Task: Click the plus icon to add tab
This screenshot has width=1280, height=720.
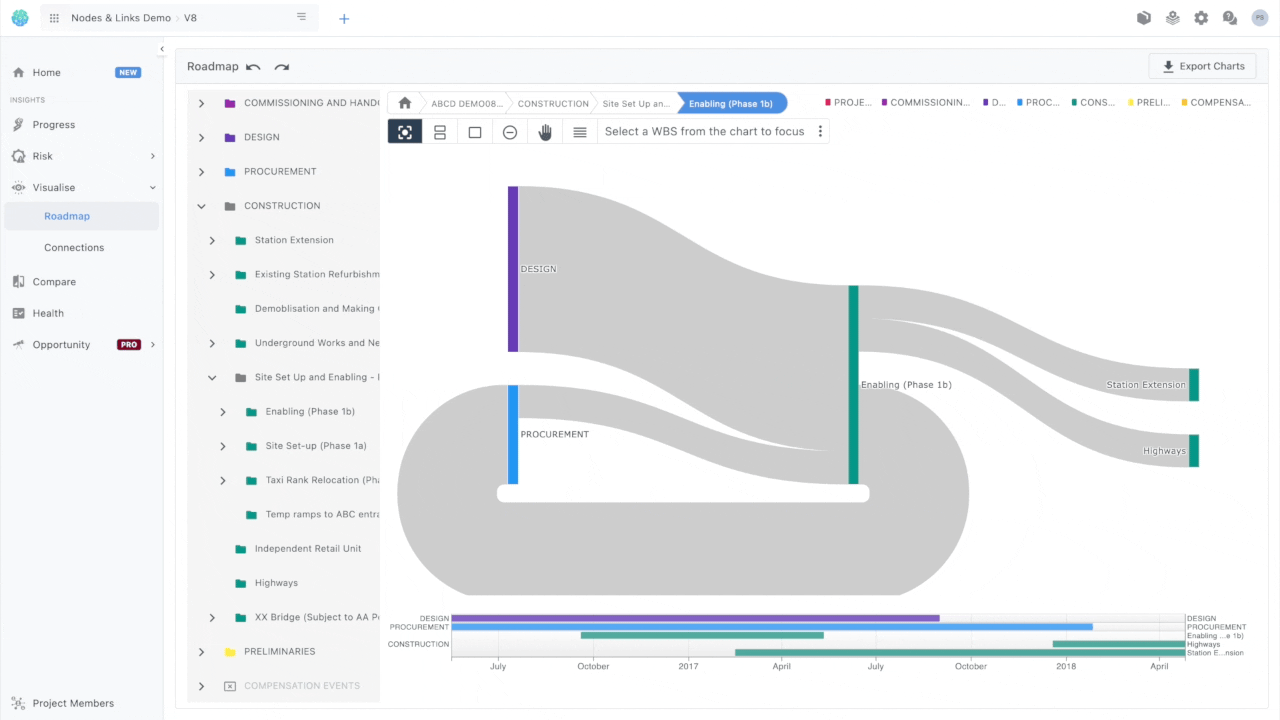Action: click(x=344, y=18)
